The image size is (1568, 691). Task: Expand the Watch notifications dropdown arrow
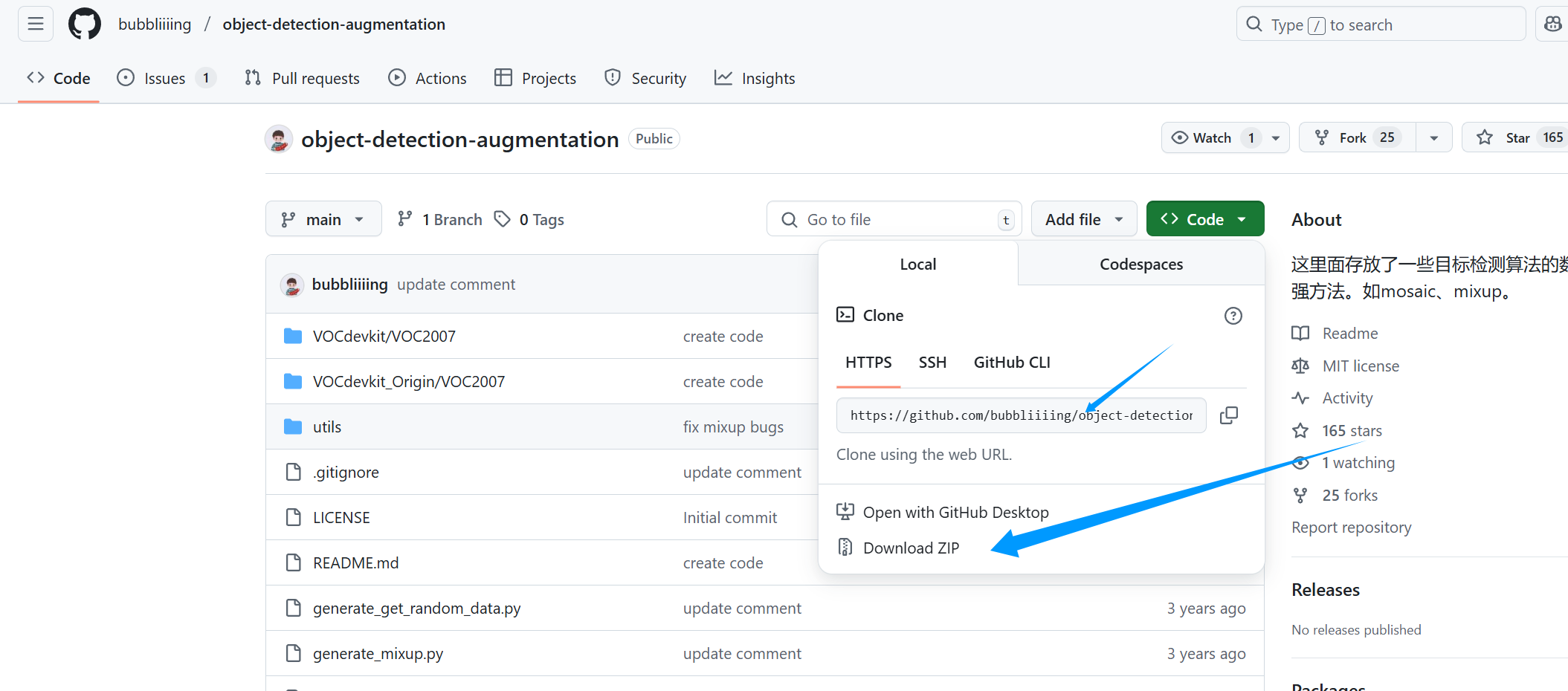[1276, 138]
